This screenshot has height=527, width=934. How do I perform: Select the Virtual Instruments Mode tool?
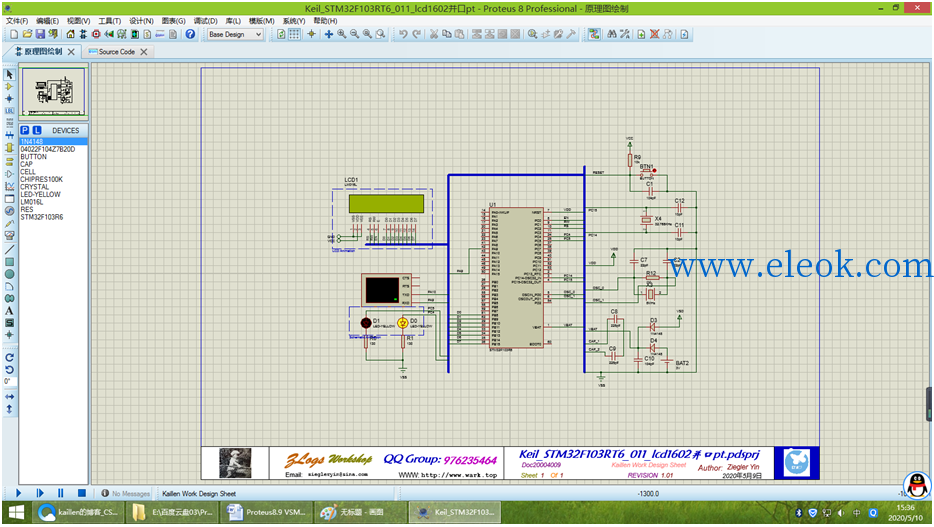pos(9,235)
